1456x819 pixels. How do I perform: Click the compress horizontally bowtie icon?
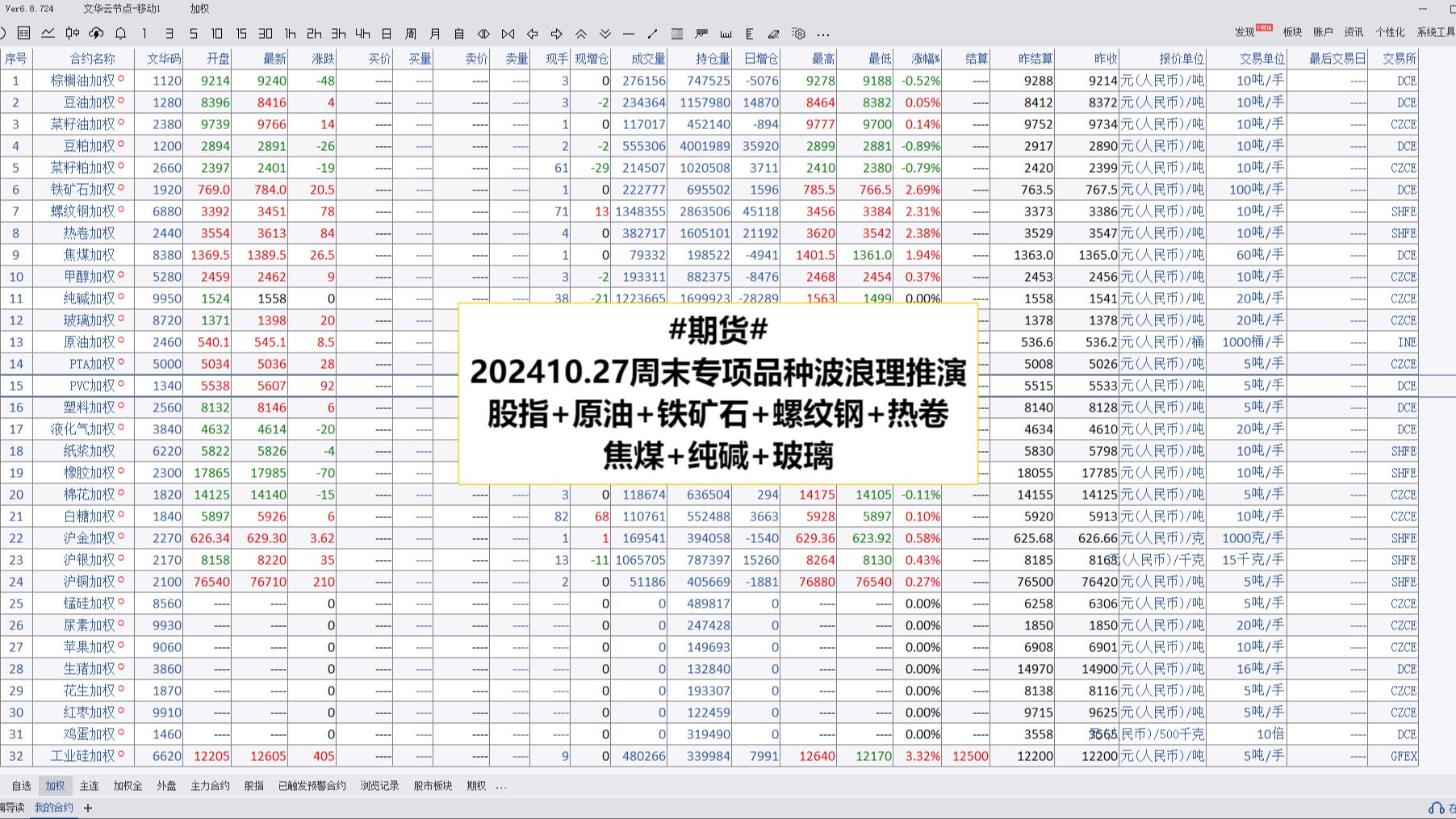point(508,33)
